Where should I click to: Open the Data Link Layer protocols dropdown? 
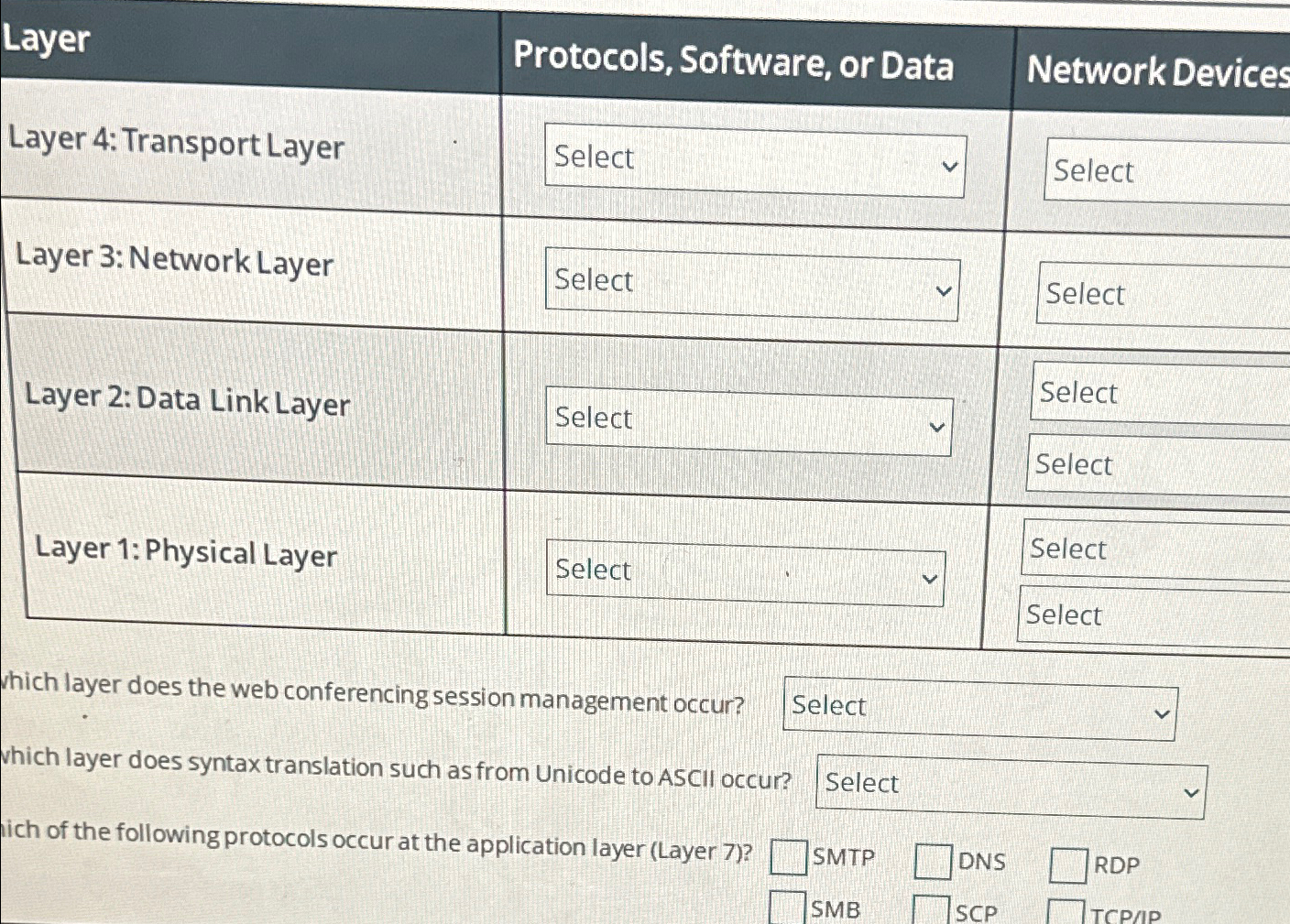coord(748,423)
